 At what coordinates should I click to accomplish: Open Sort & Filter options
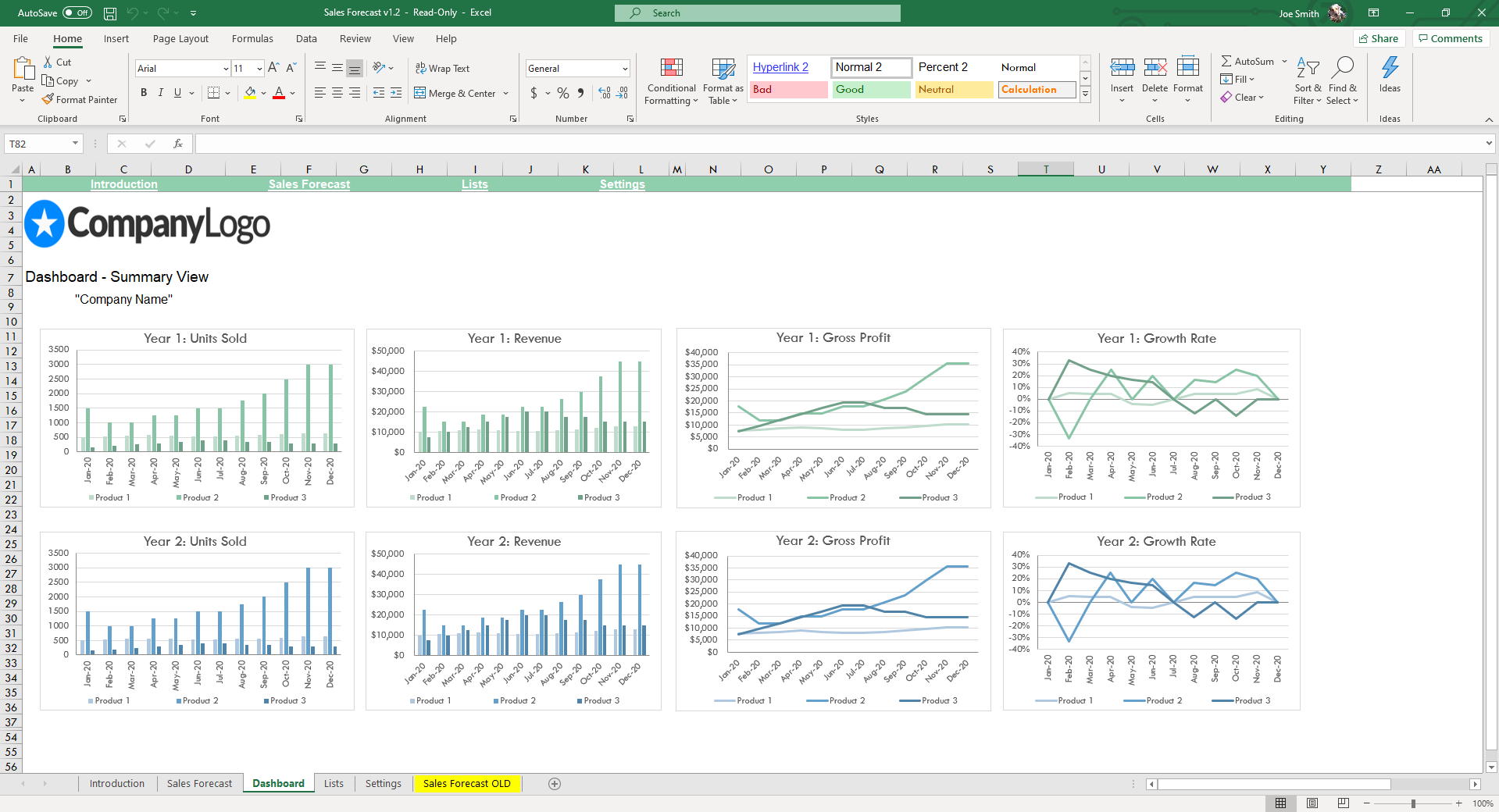coord(1307,81)
